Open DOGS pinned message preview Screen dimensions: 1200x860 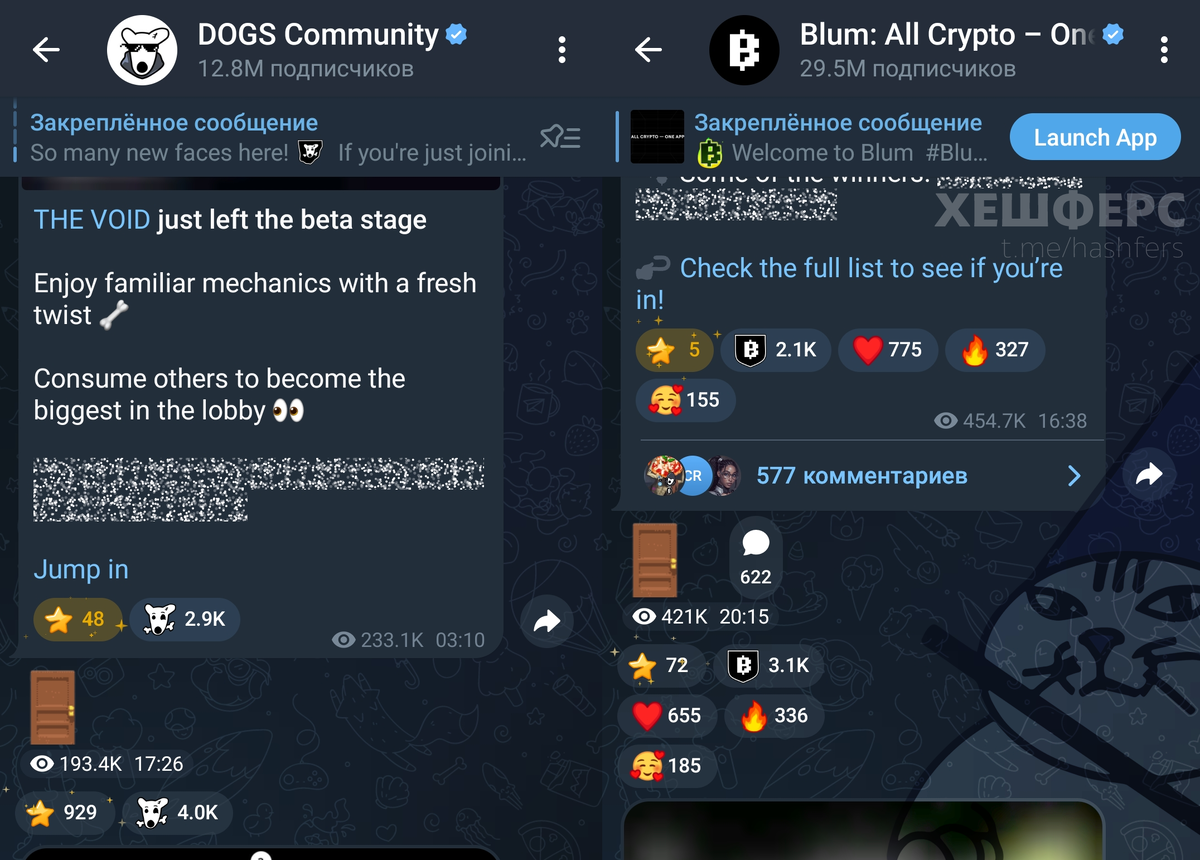point(278,138)
